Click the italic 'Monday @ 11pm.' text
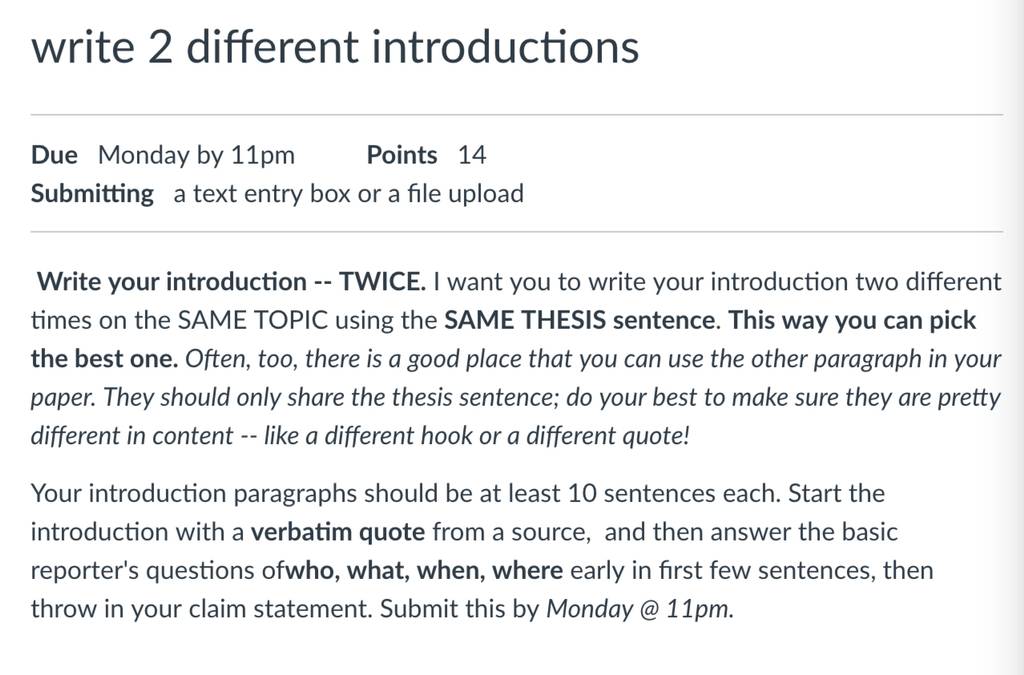 [x=640, y=609]
